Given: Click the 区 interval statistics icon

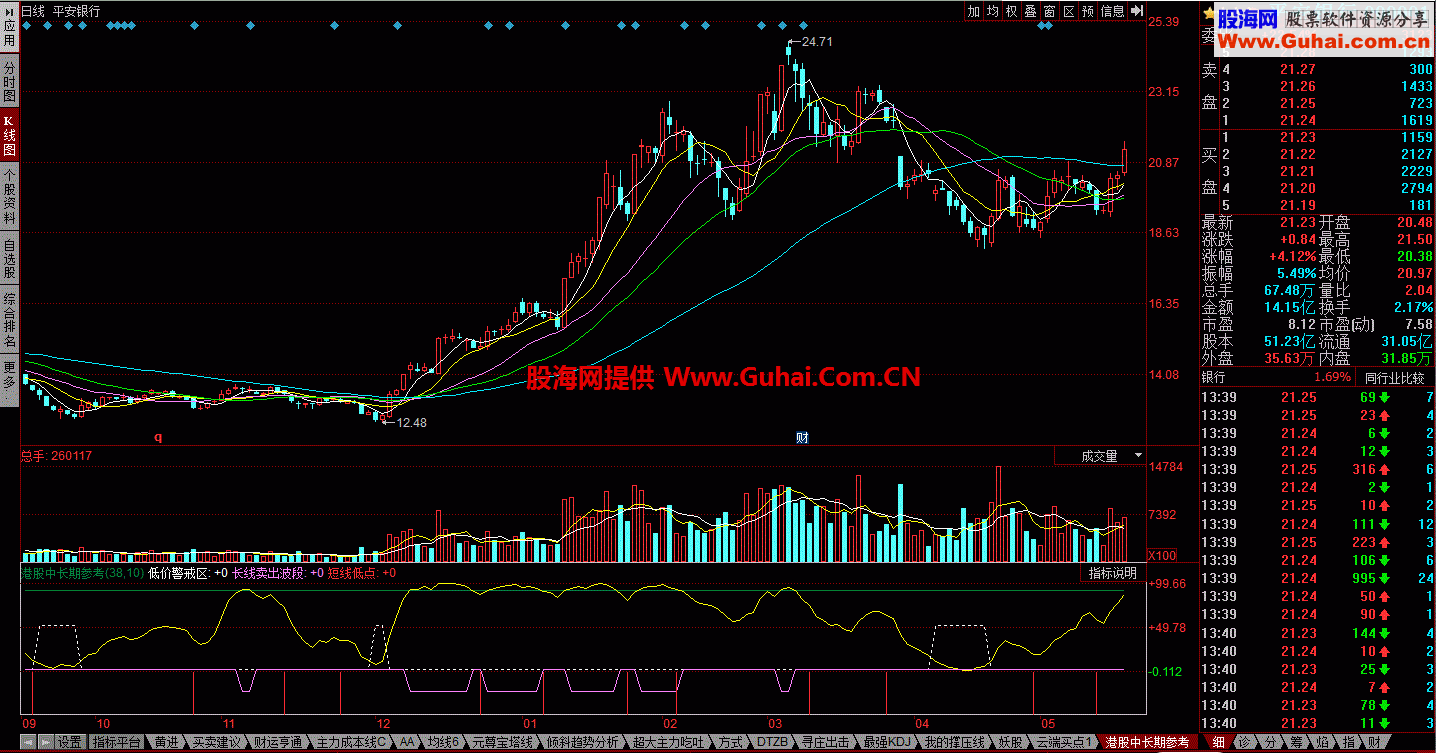Looking at the screenshot, I should pyautogui.click(x=1068, y=11).
